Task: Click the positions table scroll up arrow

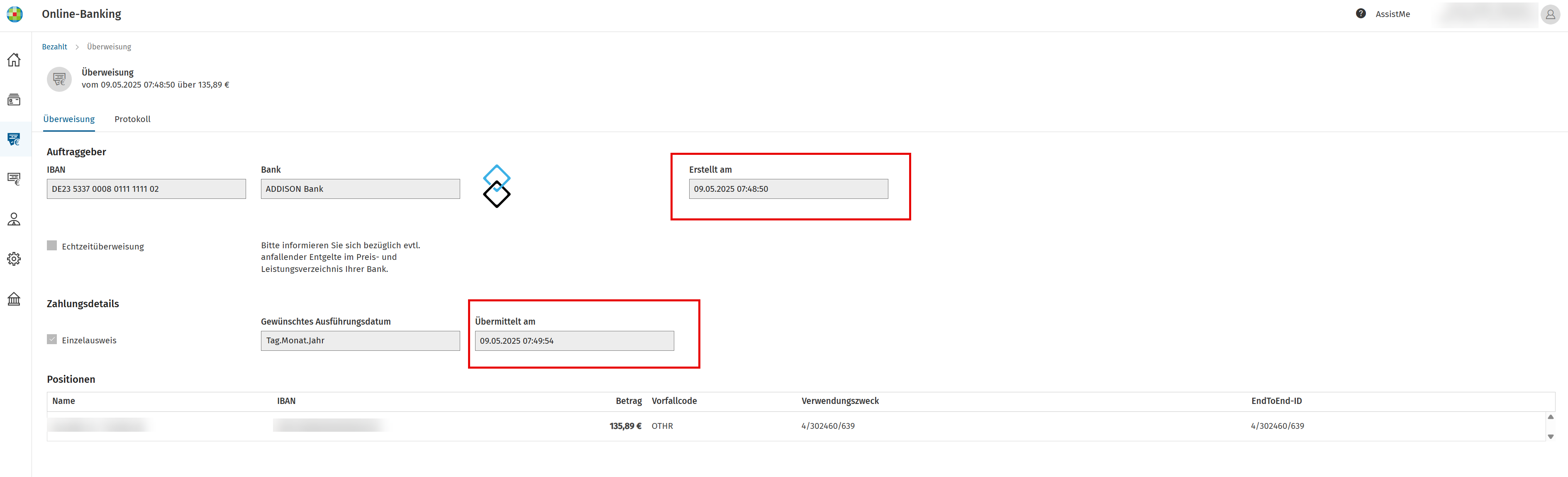Action: point(1550,417)
